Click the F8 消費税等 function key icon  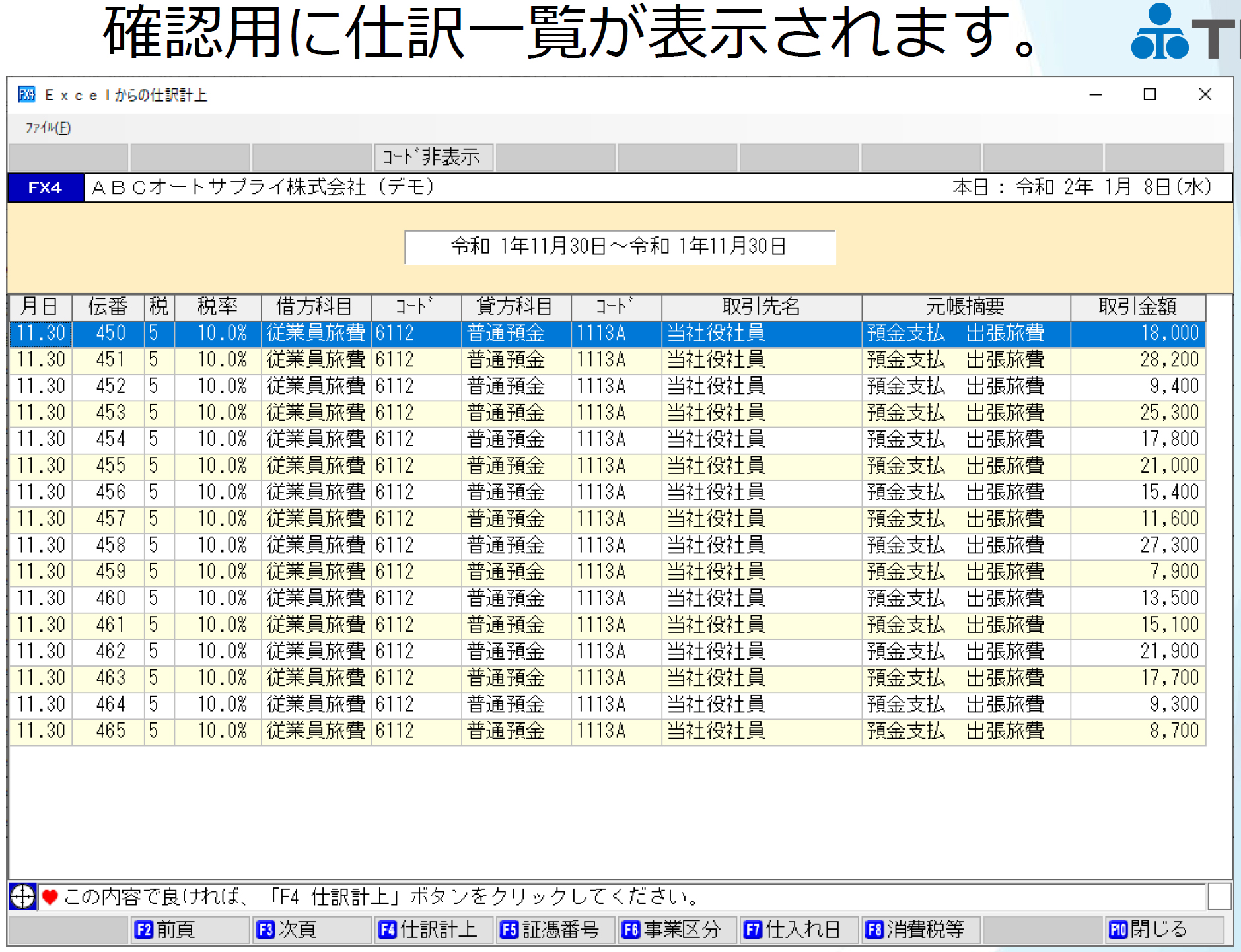tap(875, 930)
